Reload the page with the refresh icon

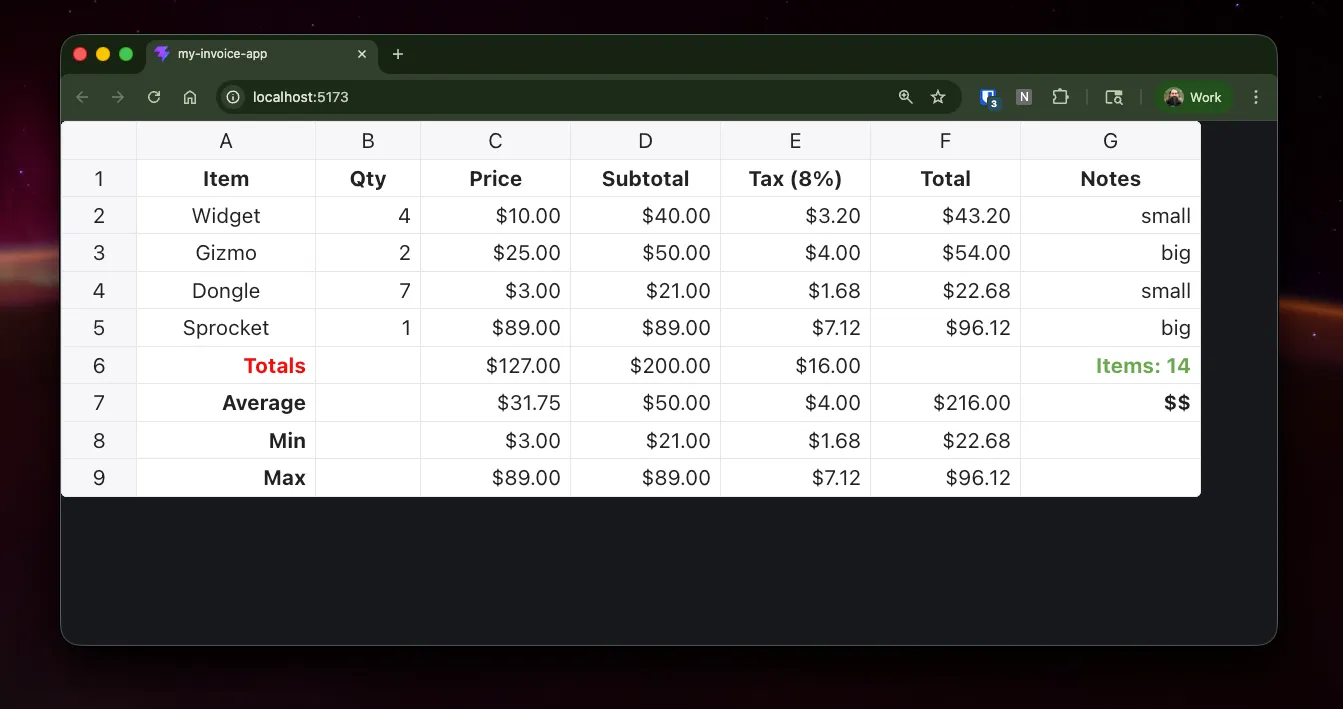tap(154, 97)
